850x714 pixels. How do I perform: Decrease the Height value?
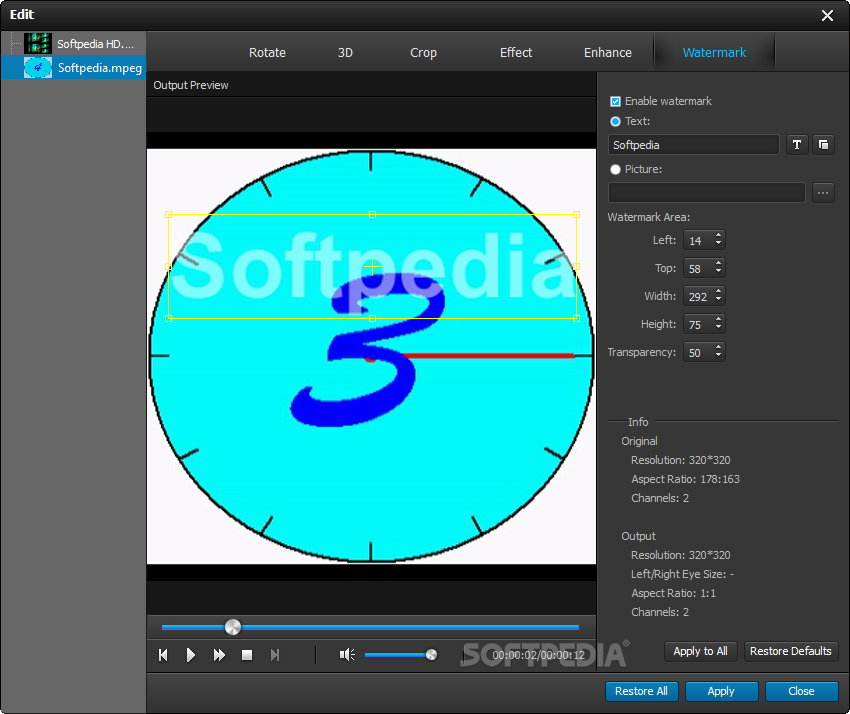pos(718,328)
